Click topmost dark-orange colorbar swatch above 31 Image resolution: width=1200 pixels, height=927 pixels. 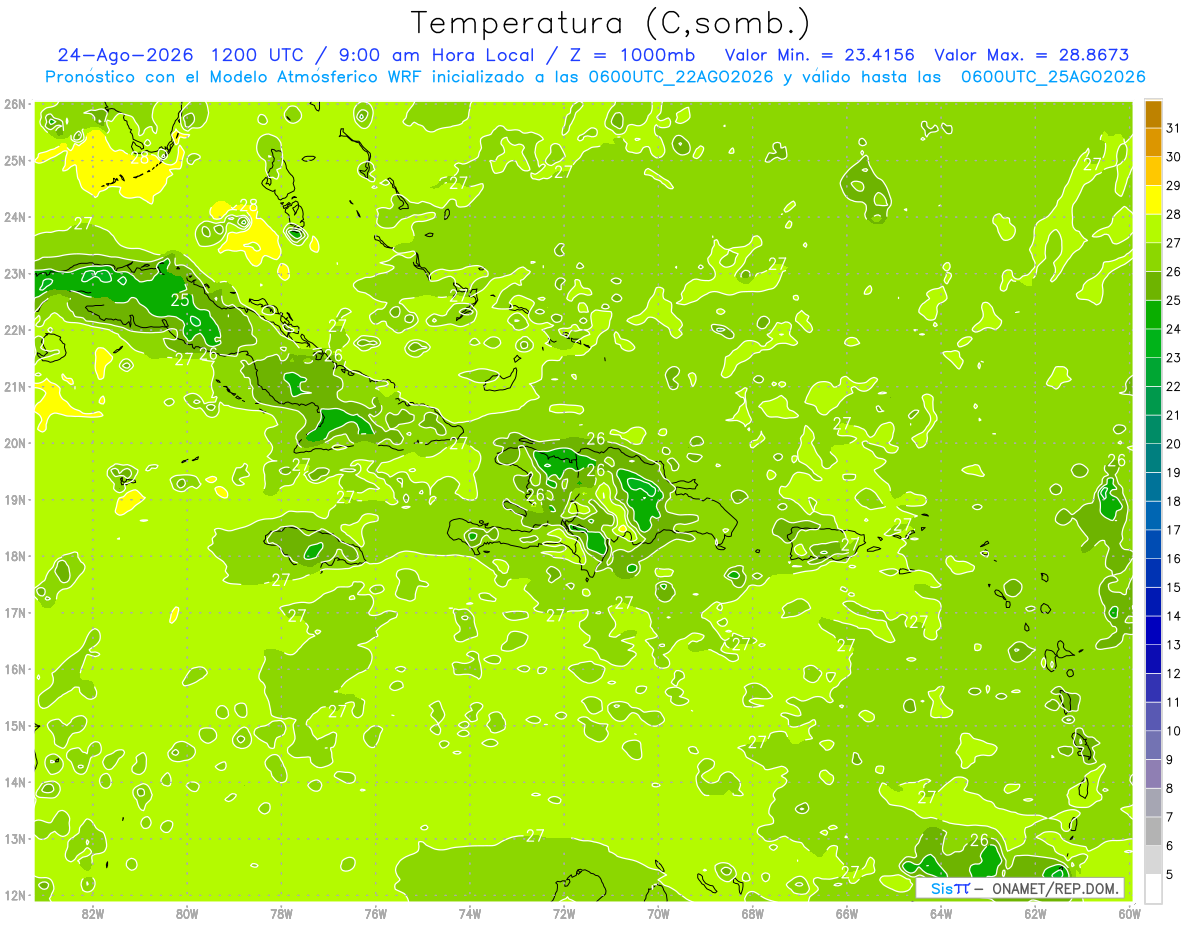coord(1154,115)
